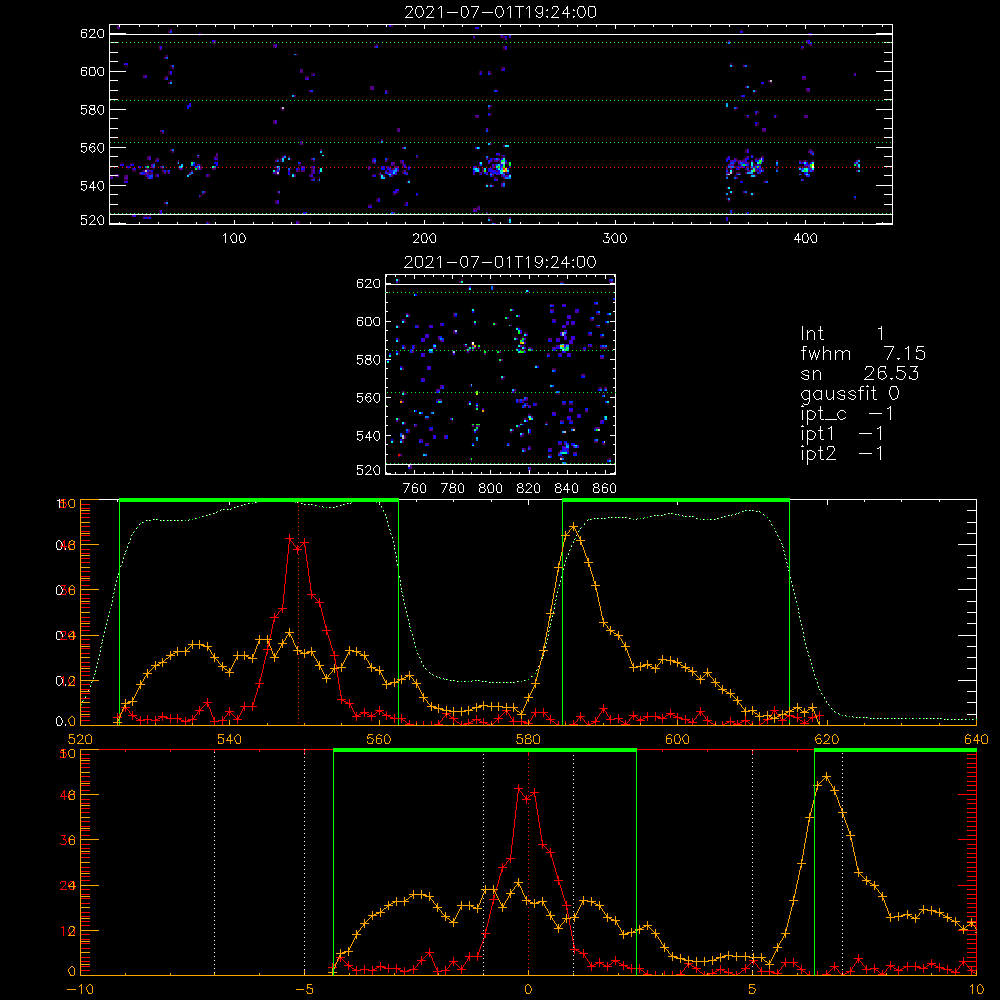Click the timestamp title above the small middle image
The width and height of the screenshot is (1000, 1000).
tap(501, 262)
